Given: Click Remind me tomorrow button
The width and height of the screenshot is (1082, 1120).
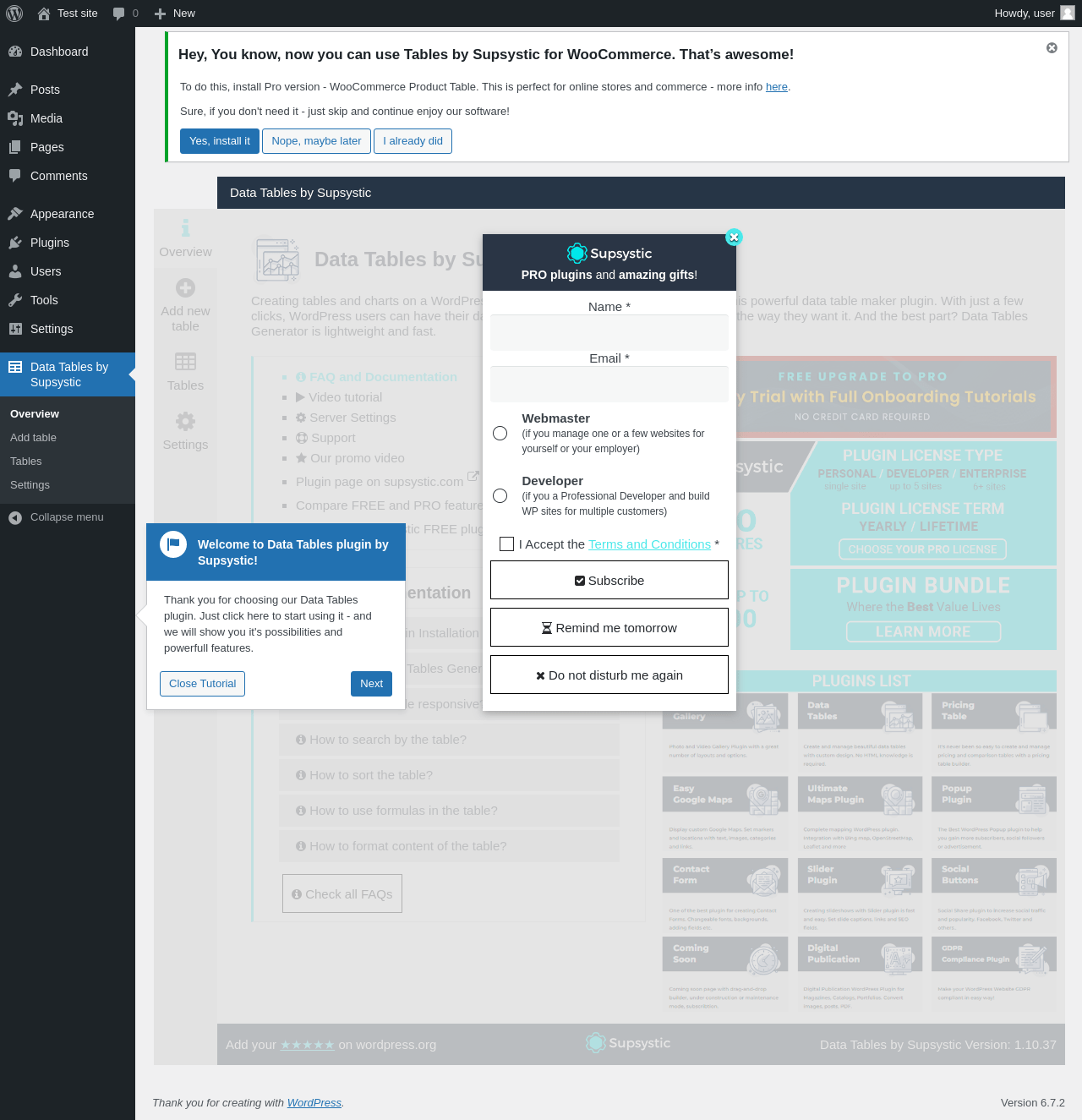Looking at the screenshot, I should pos(609,628).
